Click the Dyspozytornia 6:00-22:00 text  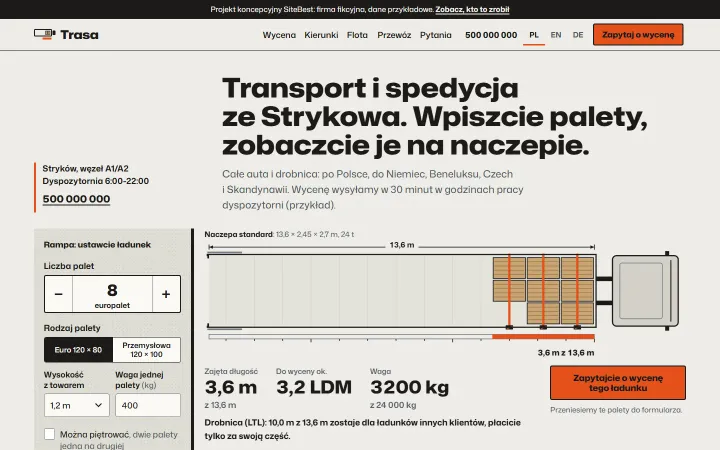[96, 181]
